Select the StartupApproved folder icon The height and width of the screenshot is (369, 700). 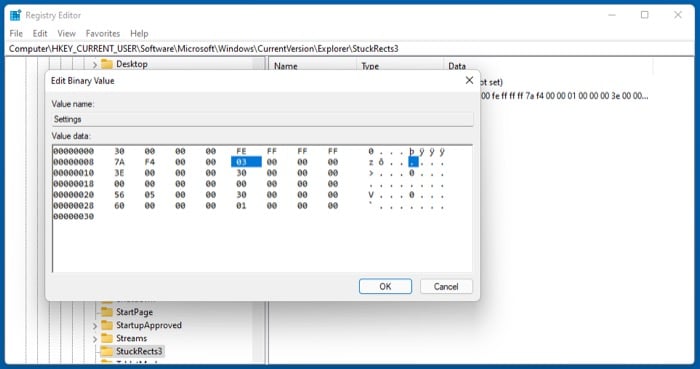click(107, 325)
